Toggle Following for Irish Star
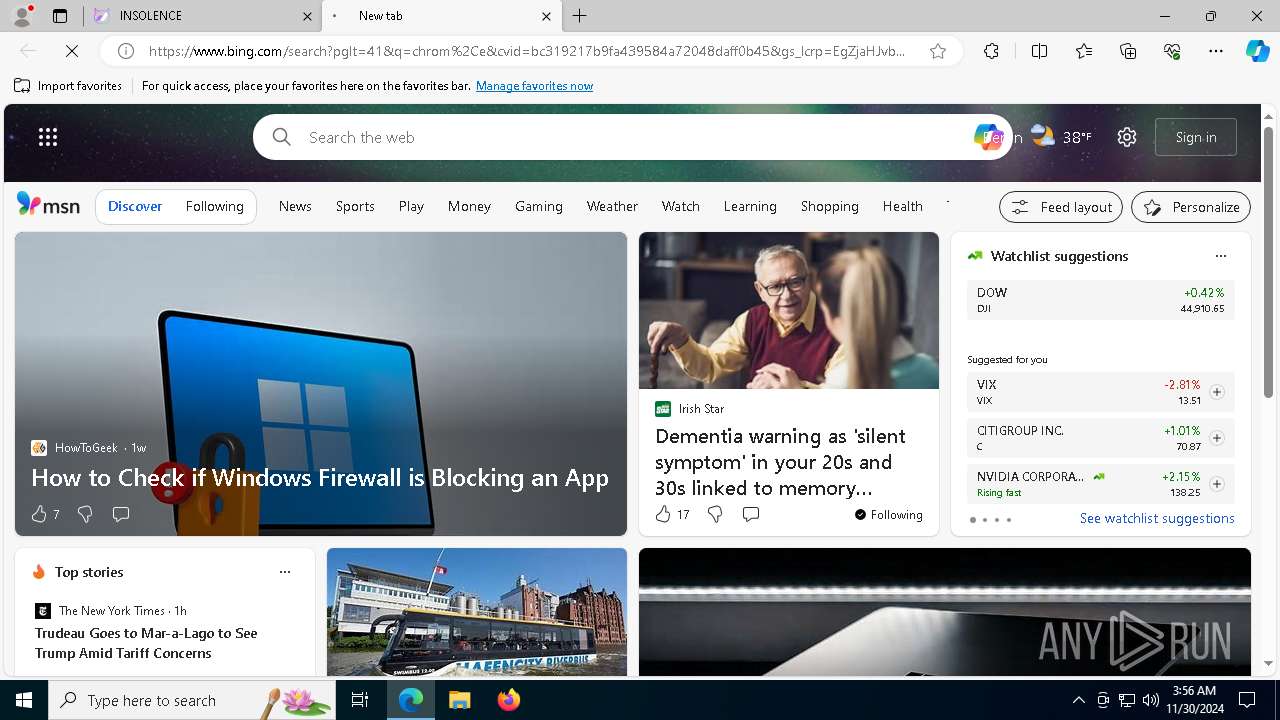 tap(888, 515)
